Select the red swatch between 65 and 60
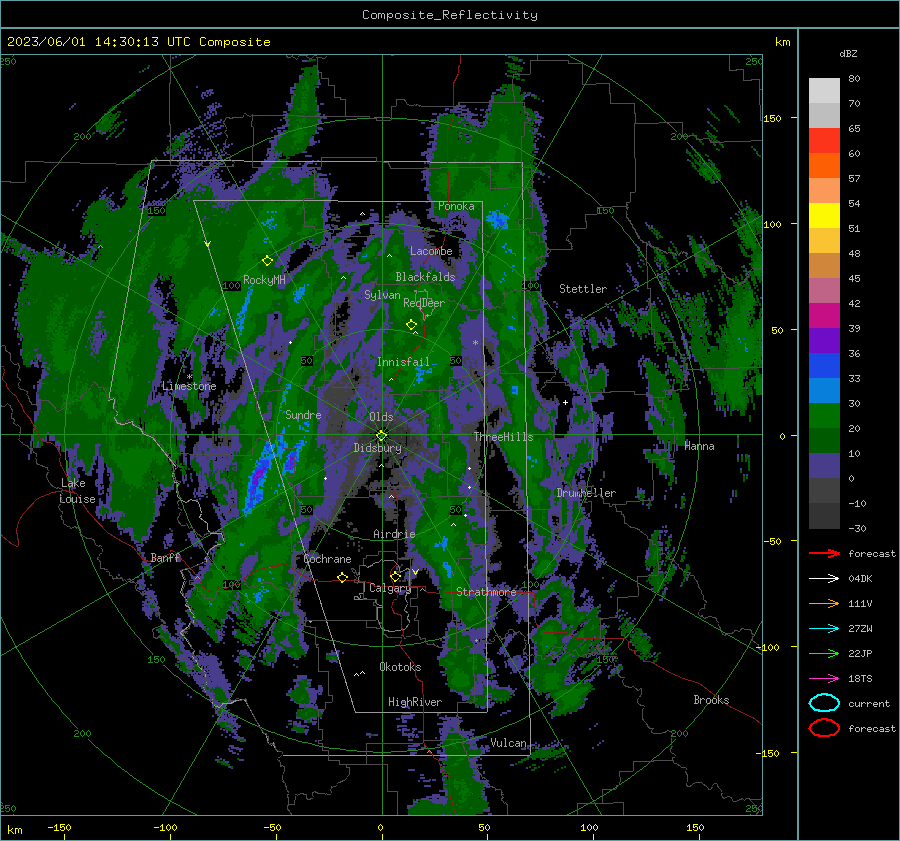 824,140
